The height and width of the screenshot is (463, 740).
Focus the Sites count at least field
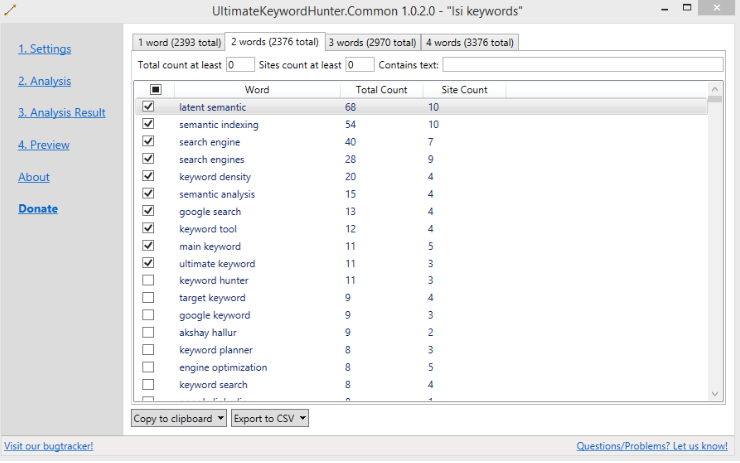(x=360, y=65)
